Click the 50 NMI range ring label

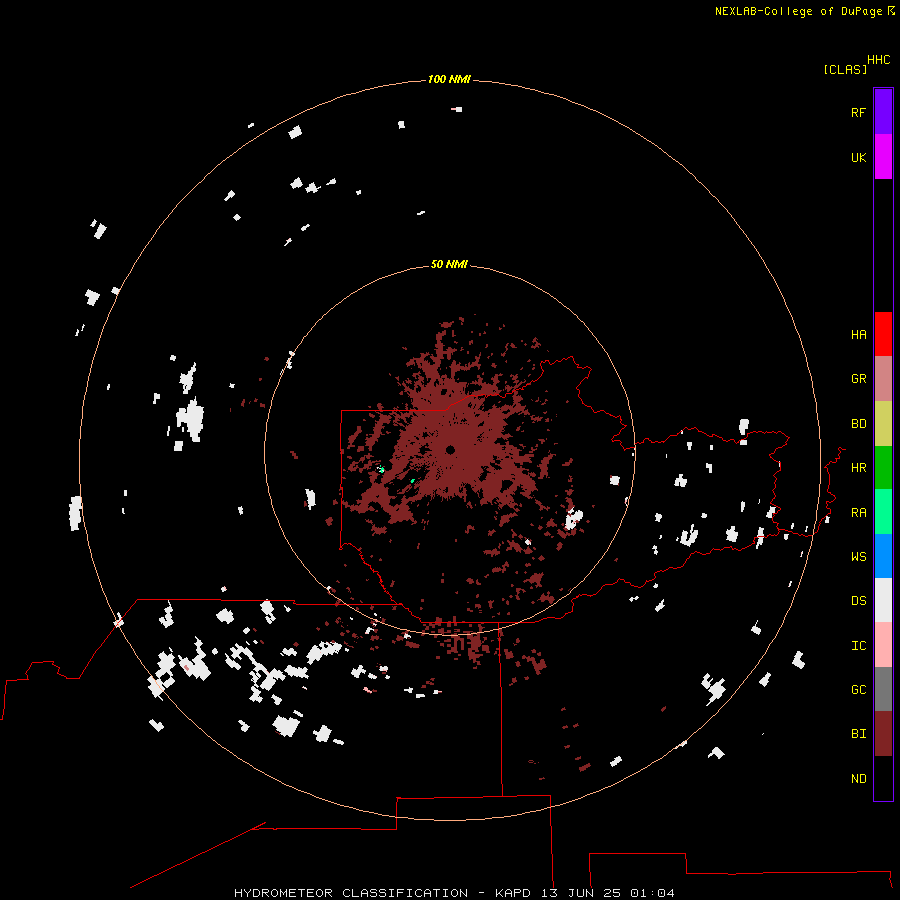point(449,264)
